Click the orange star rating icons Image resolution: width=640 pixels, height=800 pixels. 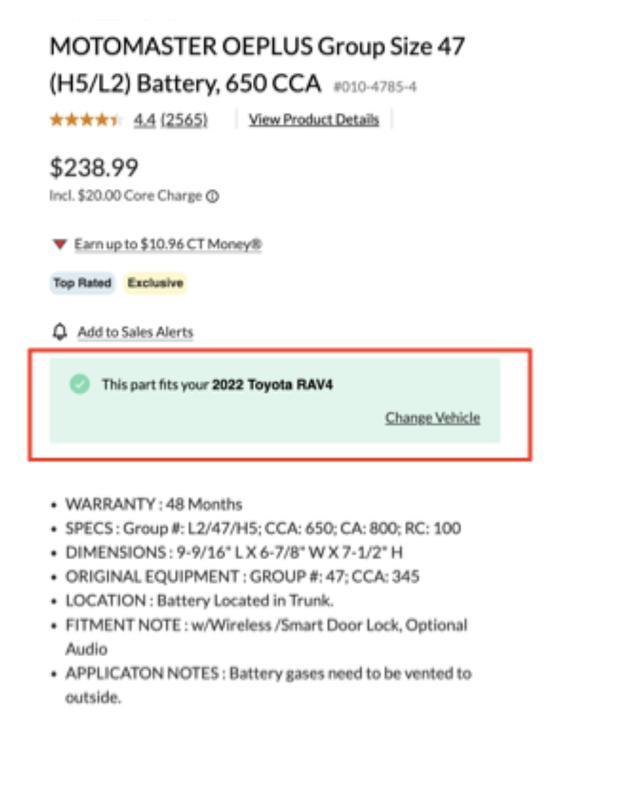tap(86, 120)
